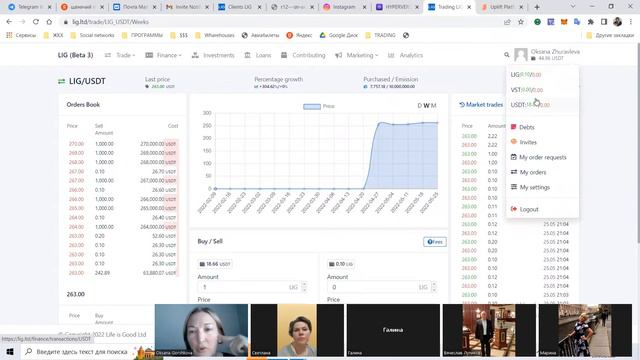
Task: Open the tab search chevron in Chrome title bar
Action: [x=573, y=7]
